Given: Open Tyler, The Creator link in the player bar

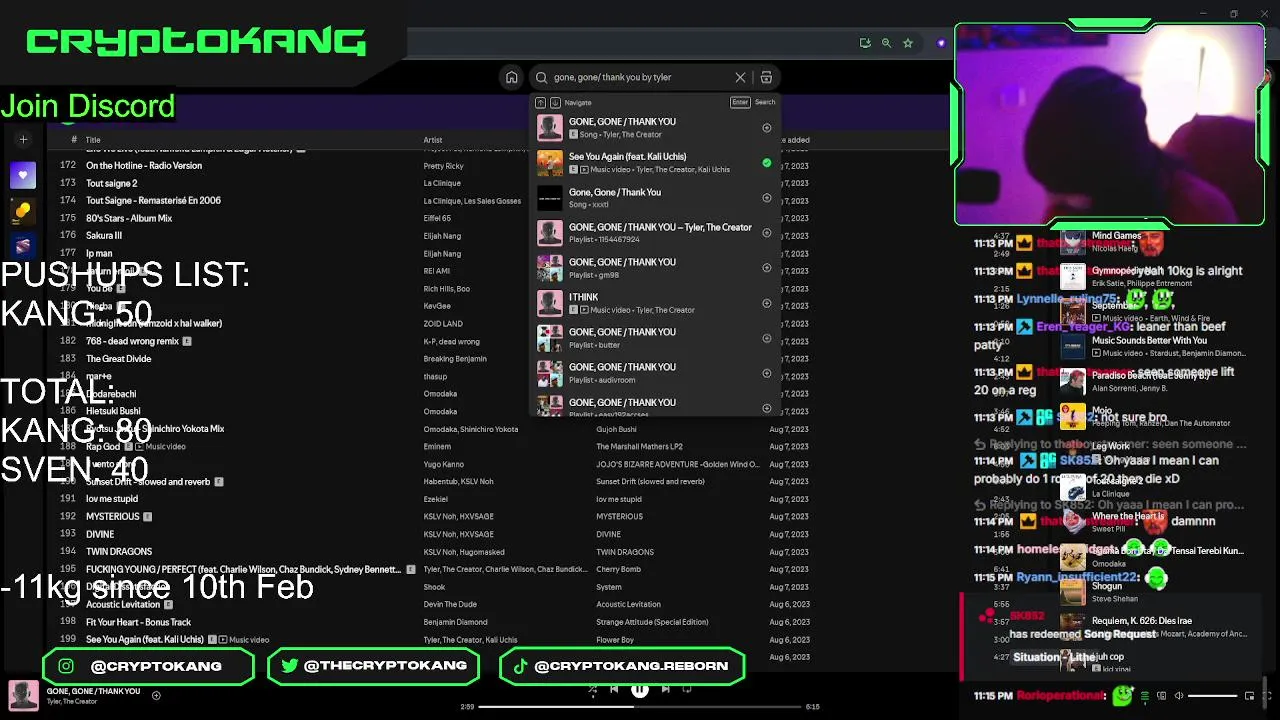Looking at the screenshot, I should [72, 701].
